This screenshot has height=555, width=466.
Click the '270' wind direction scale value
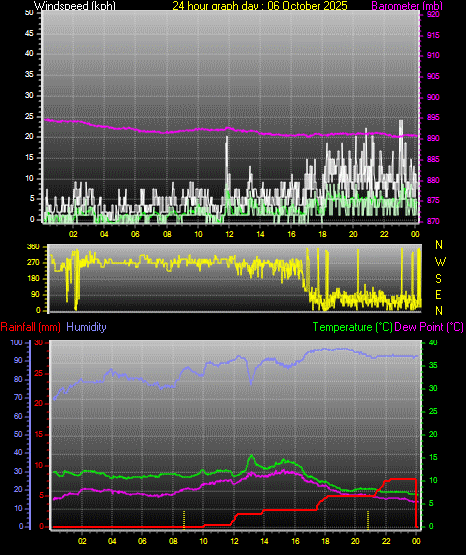(x=33, y=263)
